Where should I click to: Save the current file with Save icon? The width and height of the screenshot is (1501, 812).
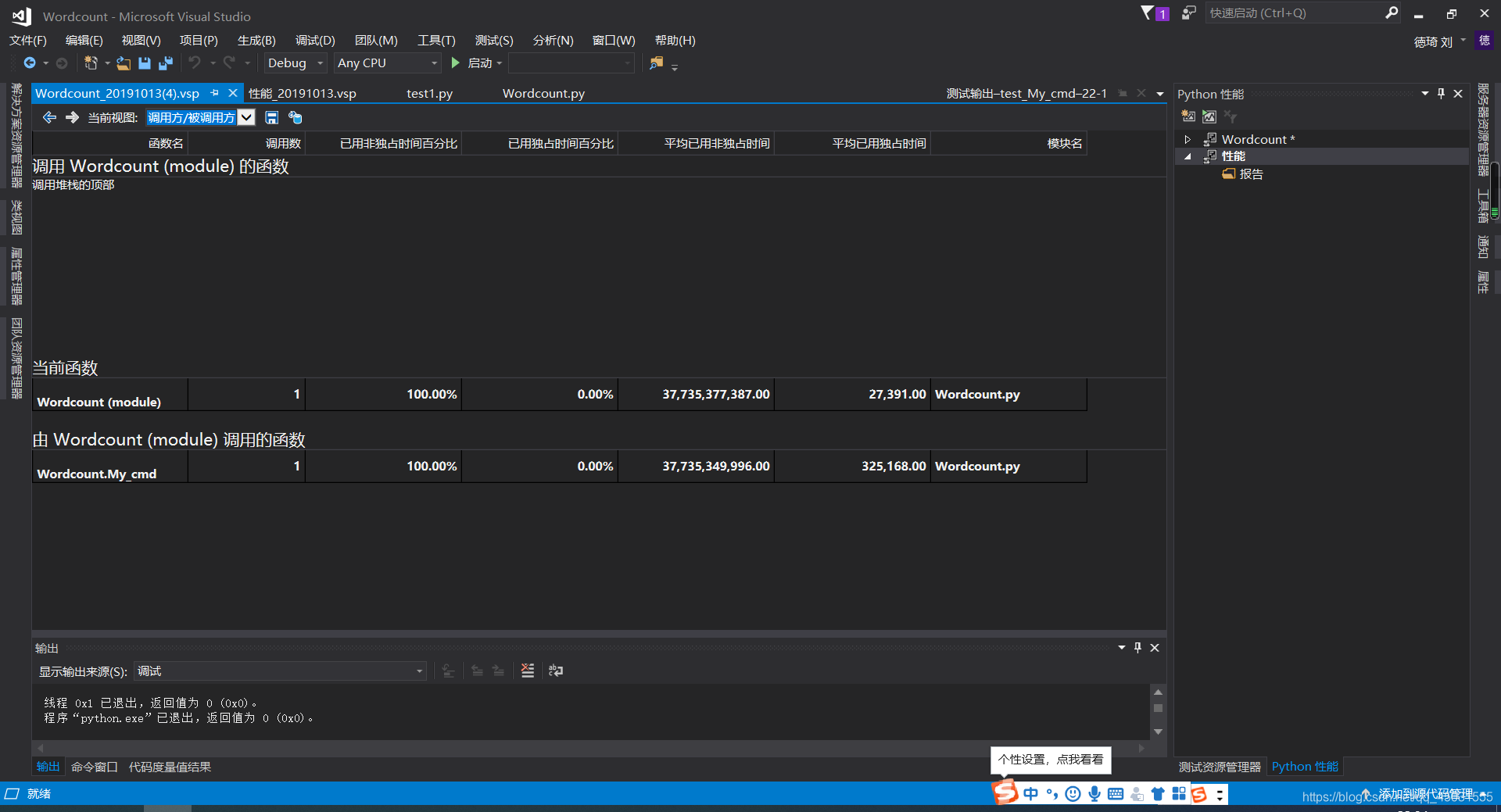pos(145,63)
